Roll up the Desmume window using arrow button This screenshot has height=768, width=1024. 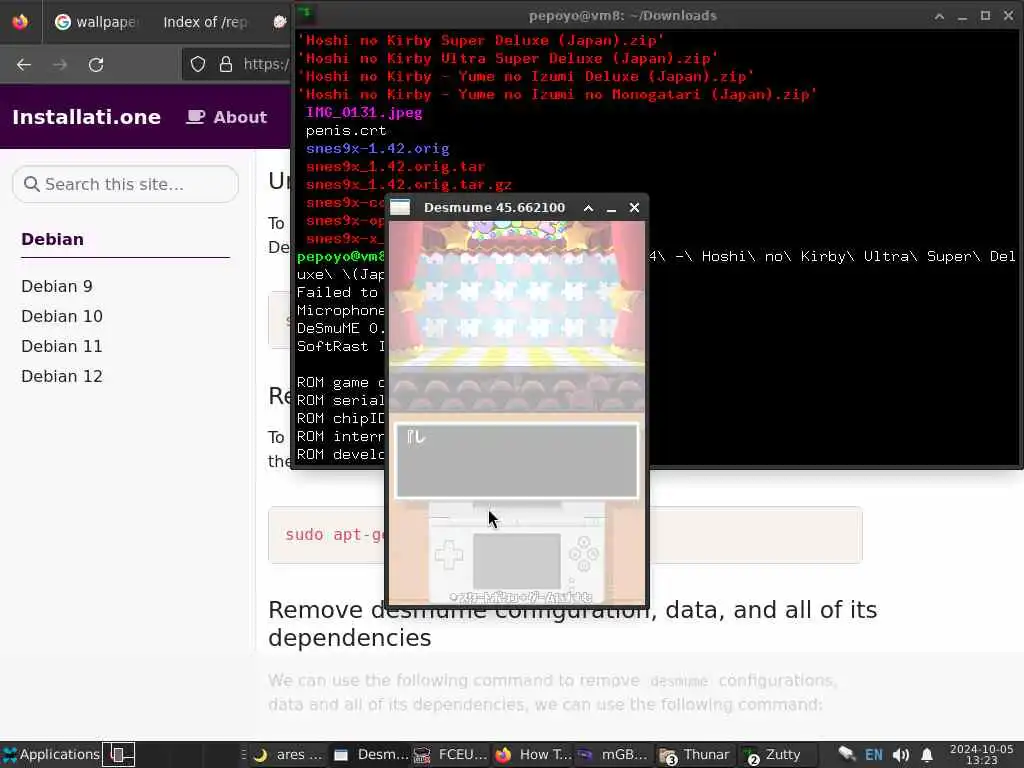(588, 208)
